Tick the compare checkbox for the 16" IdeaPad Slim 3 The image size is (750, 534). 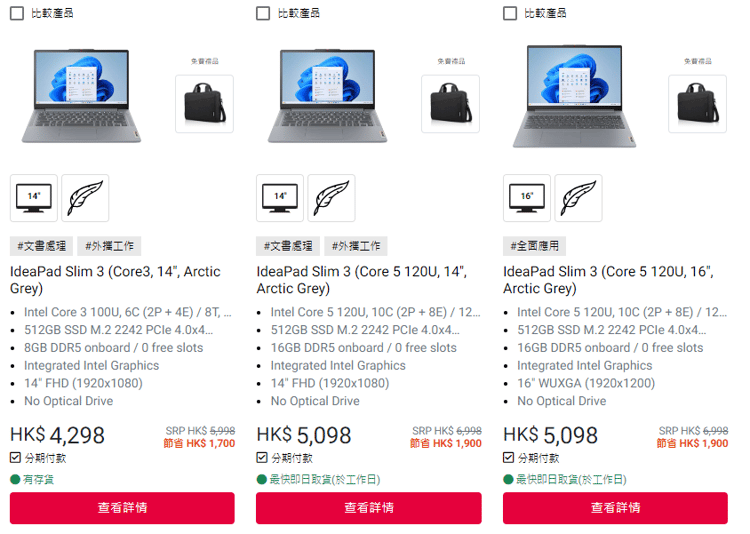coord(510,13)
